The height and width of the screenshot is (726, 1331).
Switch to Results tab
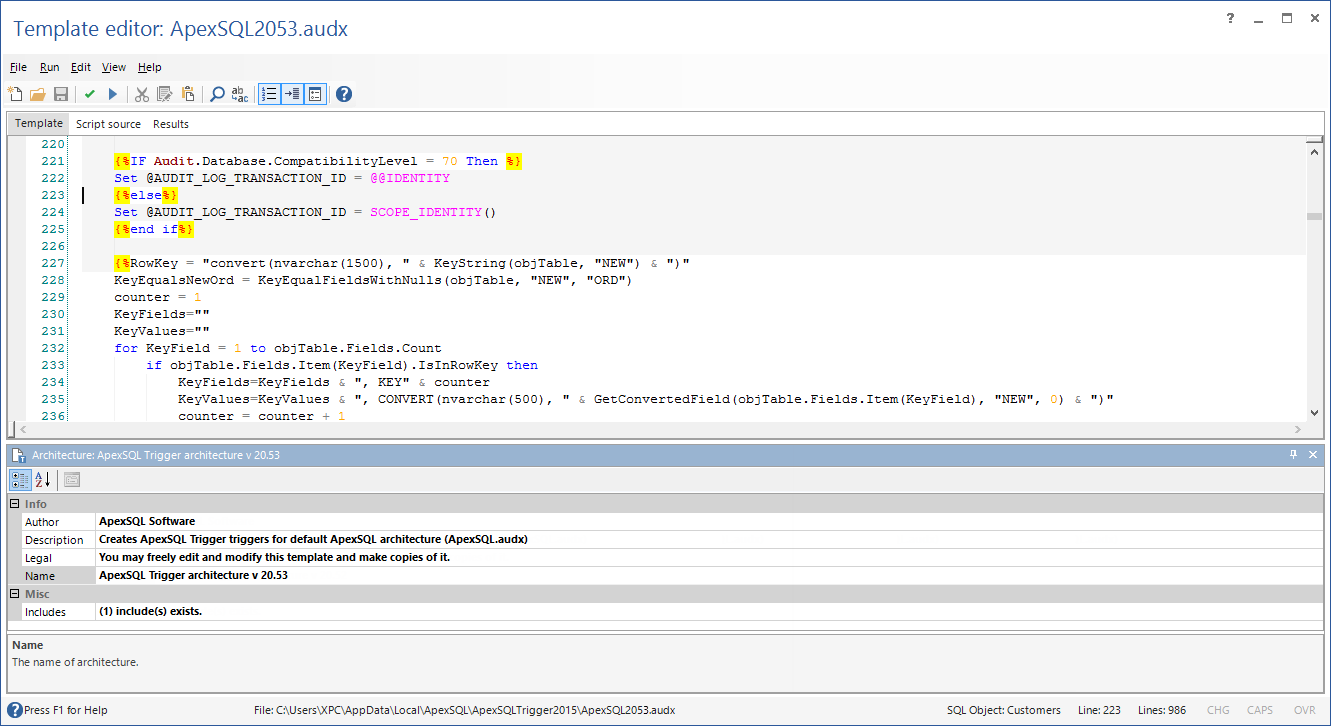171,124
